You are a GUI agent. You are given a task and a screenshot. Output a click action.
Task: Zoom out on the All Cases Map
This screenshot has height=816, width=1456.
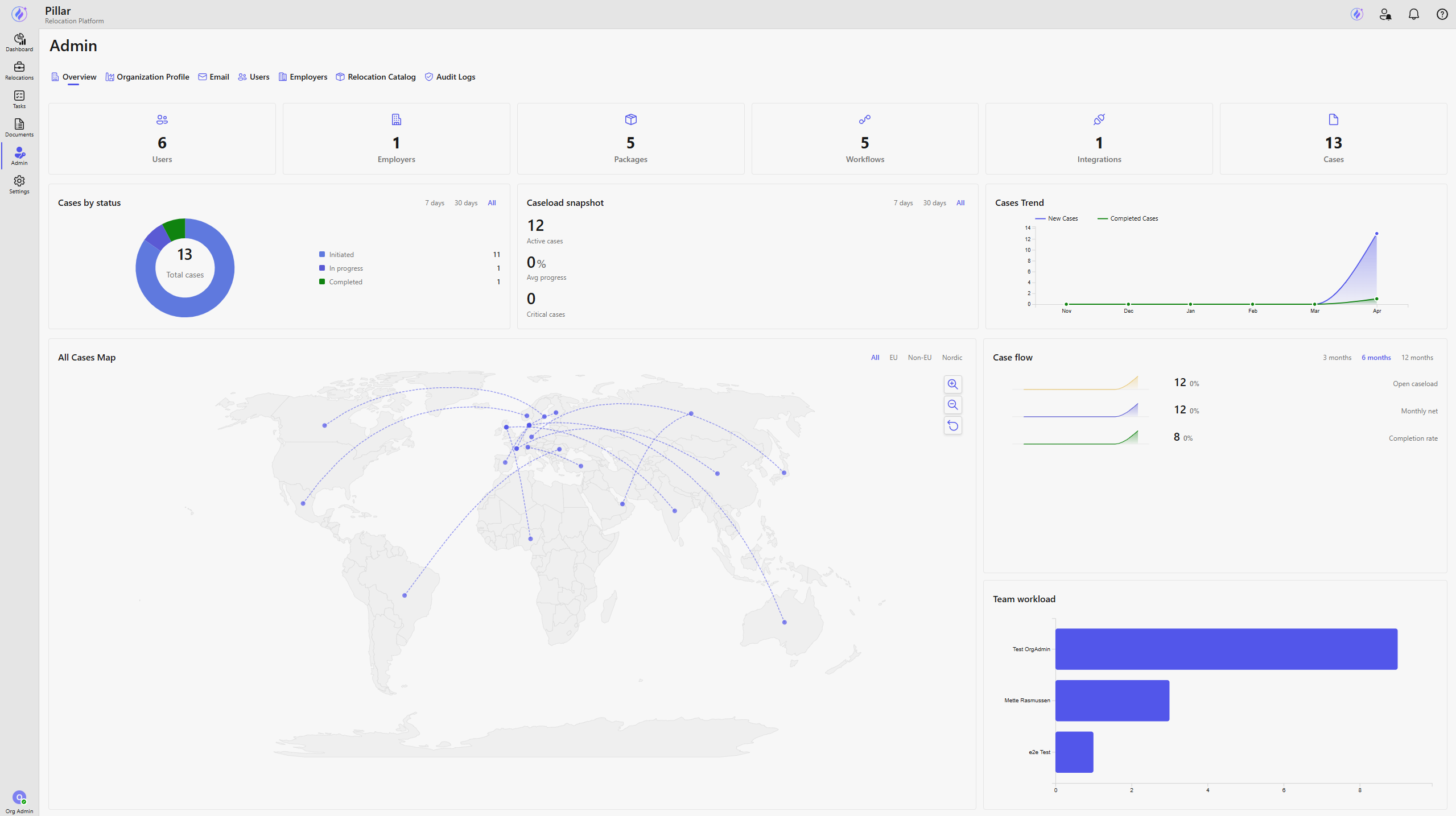tap(953, 405)
